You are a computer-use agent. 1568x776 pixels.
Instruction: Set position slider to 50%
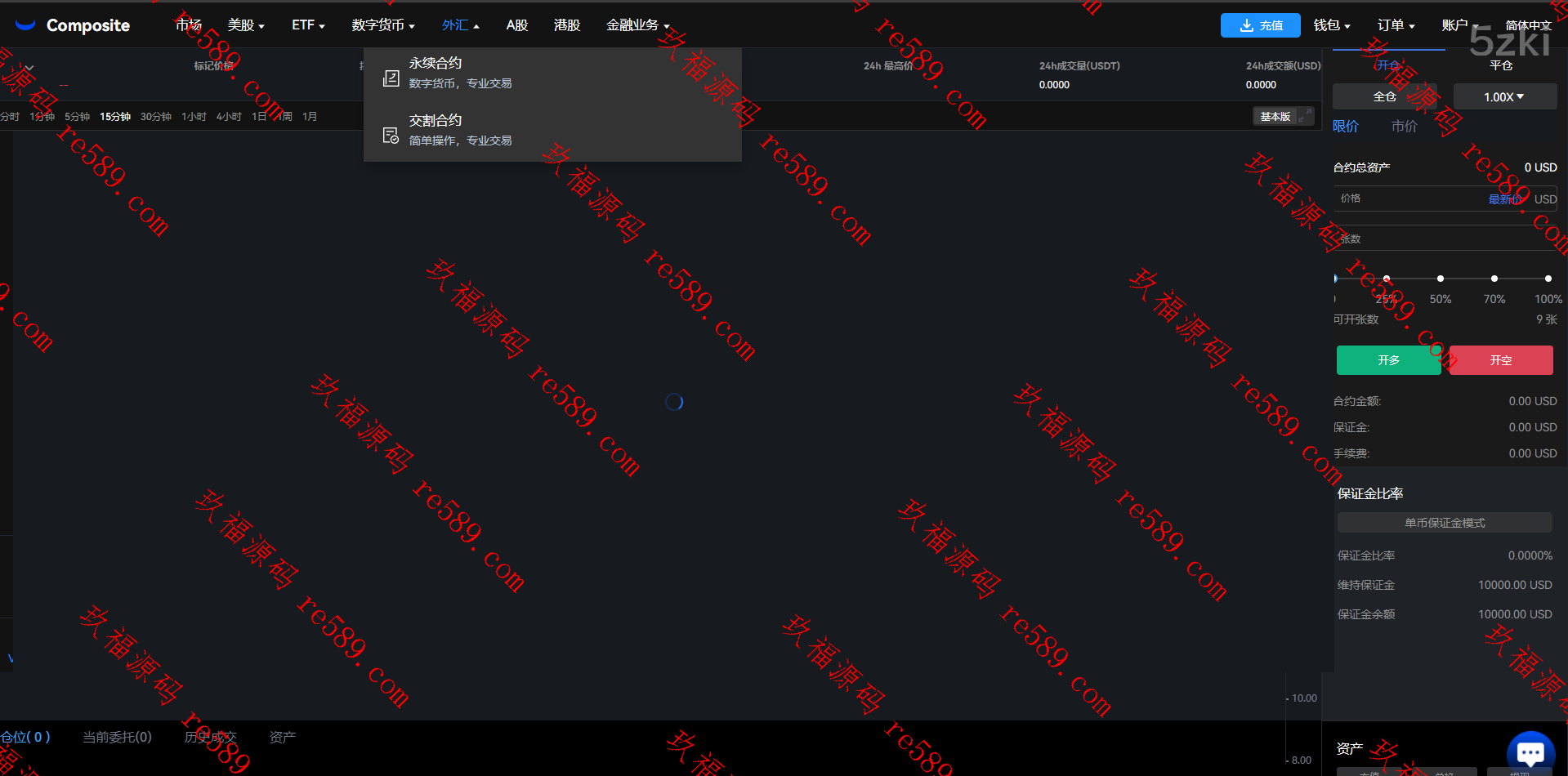(1441, 279)
